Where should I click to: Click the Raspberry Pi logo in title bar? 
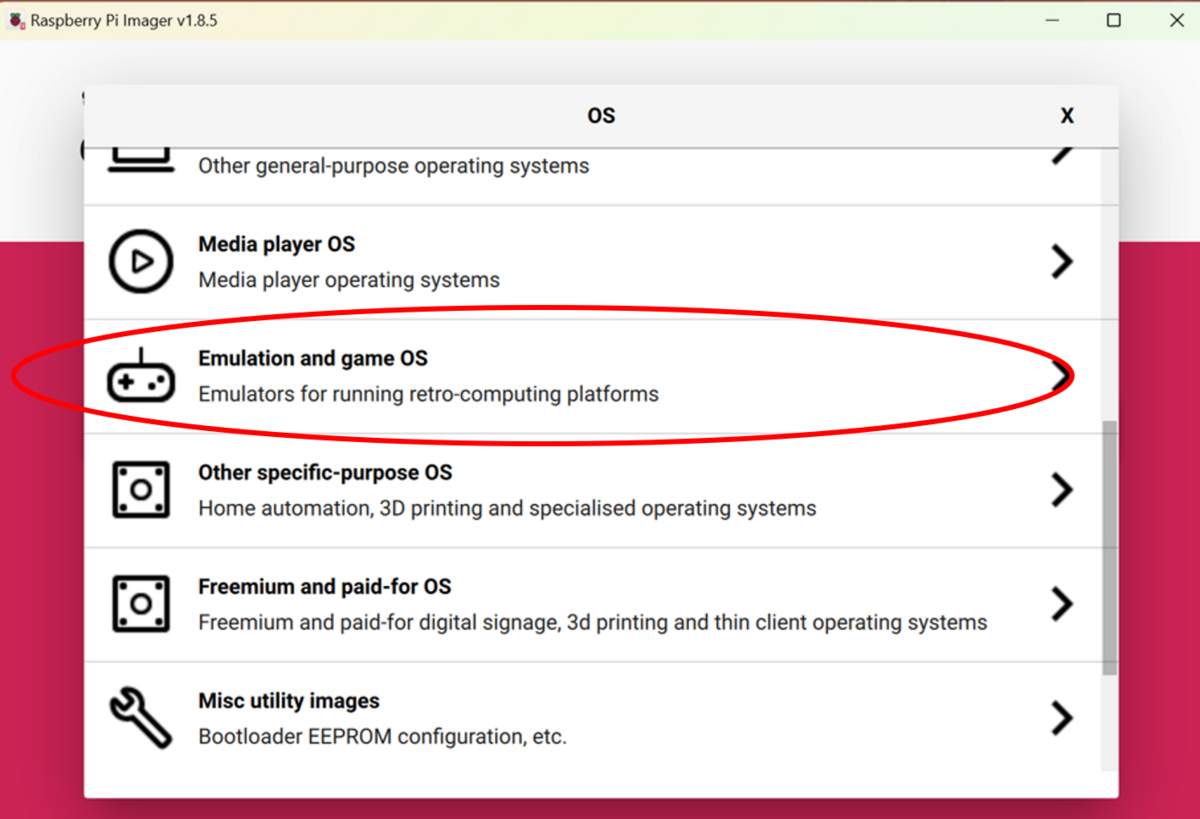(17, 20)
